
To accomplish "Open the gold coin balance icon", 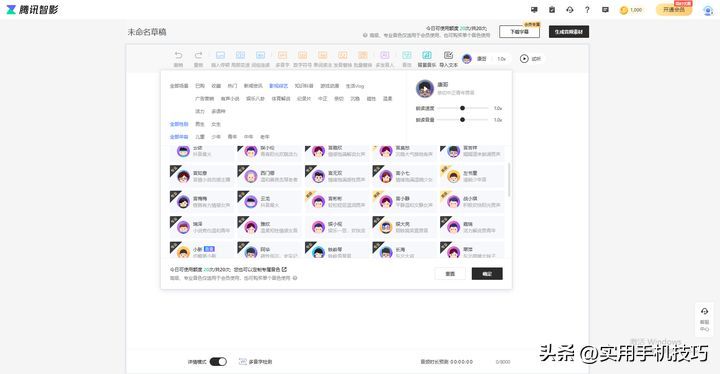I will (x=624, y=10).
